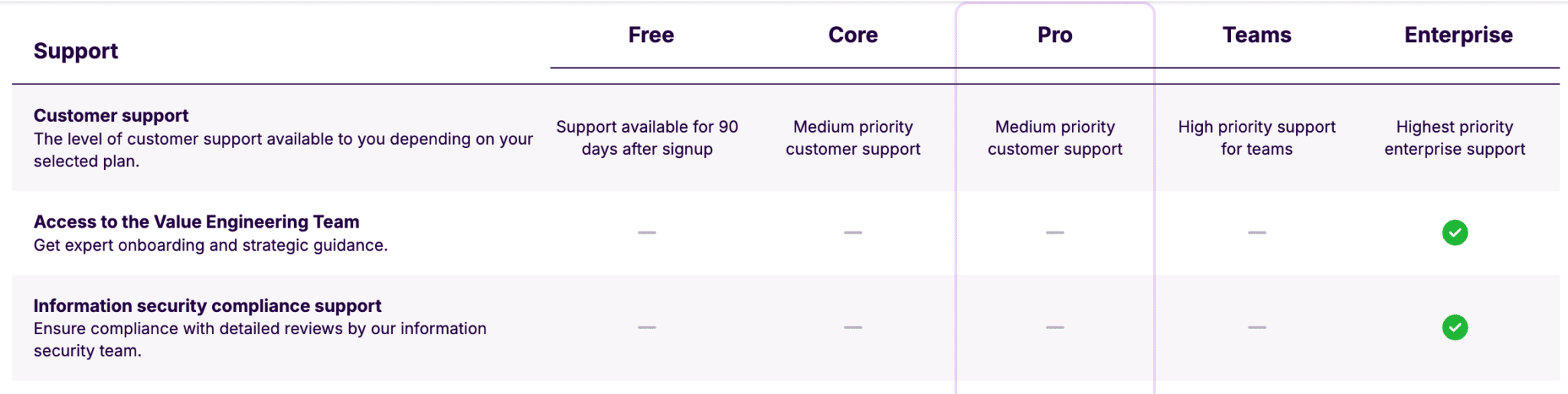Click the Free dash in Information security compliance row
The width and height of the screenshot is (1568, 394).
coord(647,327)
